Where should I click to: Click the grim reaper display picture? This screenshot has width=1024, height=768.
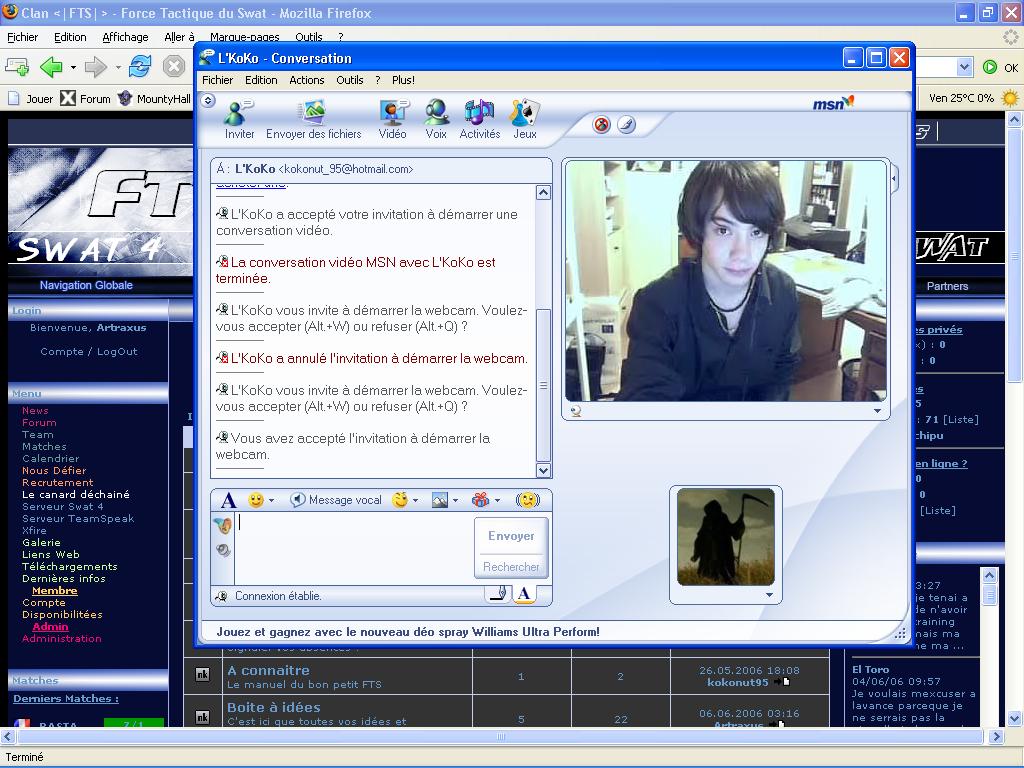click(x=726, y=537)
